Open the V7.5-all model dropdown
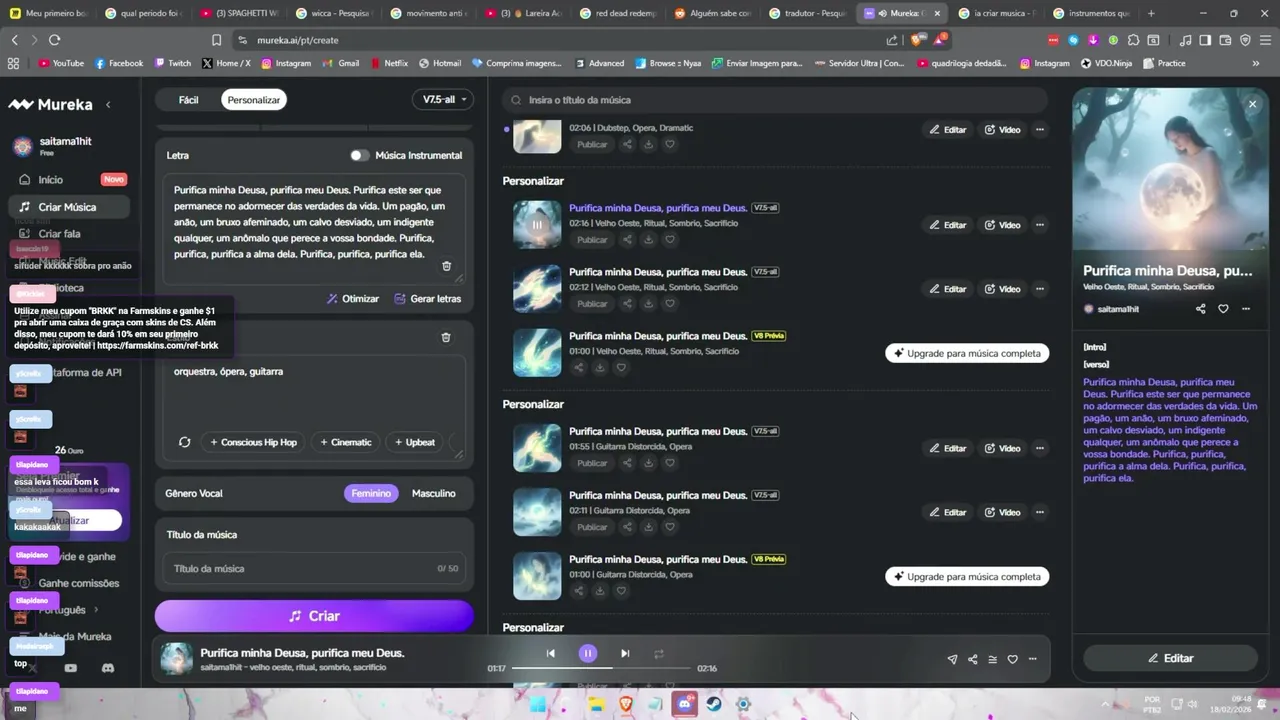 [445, 100]
